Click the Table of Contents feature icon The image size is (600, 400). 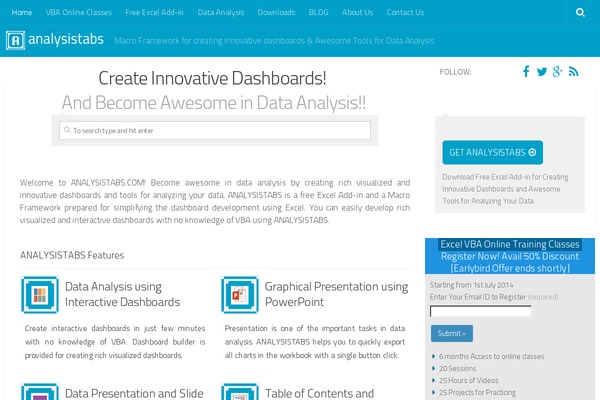click(x=240, y=392)
